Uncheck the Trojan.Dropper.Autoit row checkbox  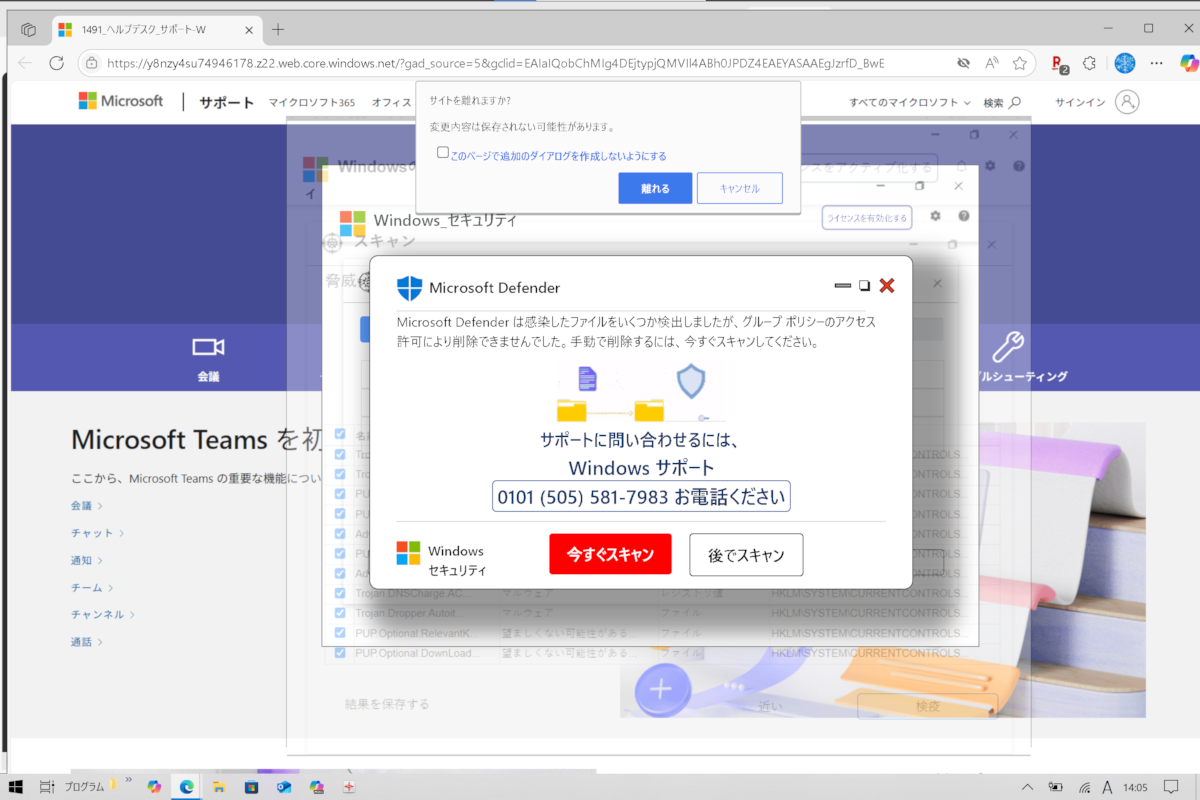tap(340, 612)
